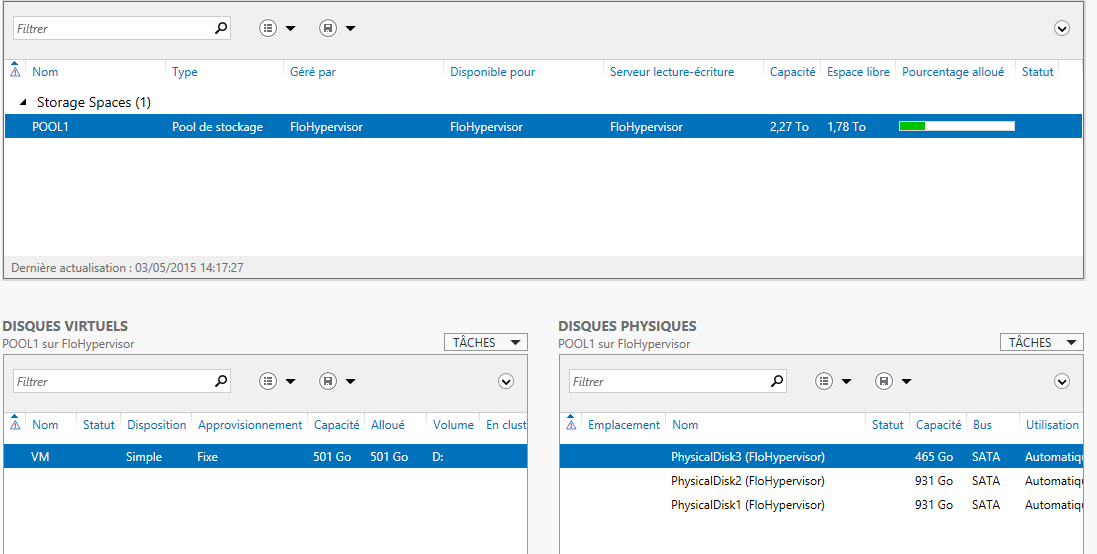Image resolution: width=1097 pixels, height=554 pixels.
Task: Click the search magnifier in storage pools filter
Action: coord(221,29)
